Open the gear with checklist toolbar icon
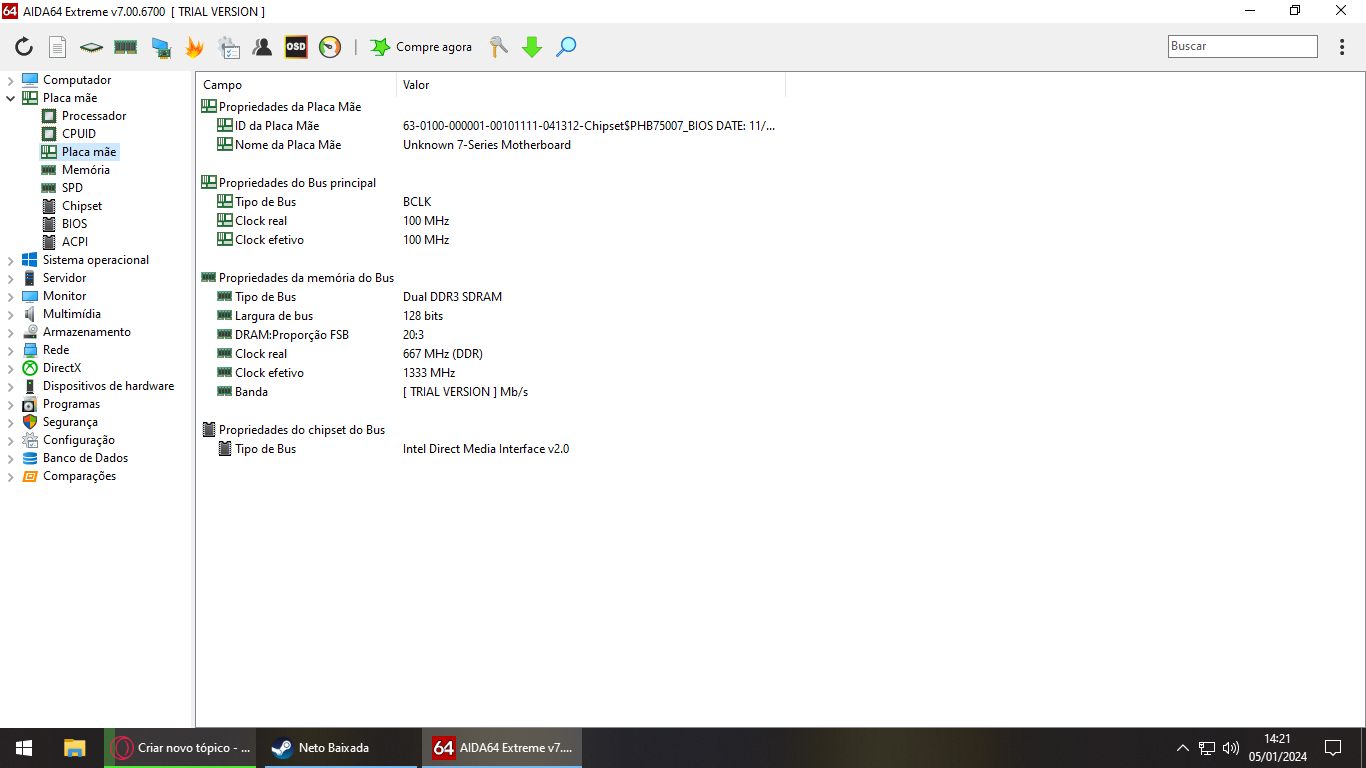This screenshot has width=1366, height=768. coord(228,47)
